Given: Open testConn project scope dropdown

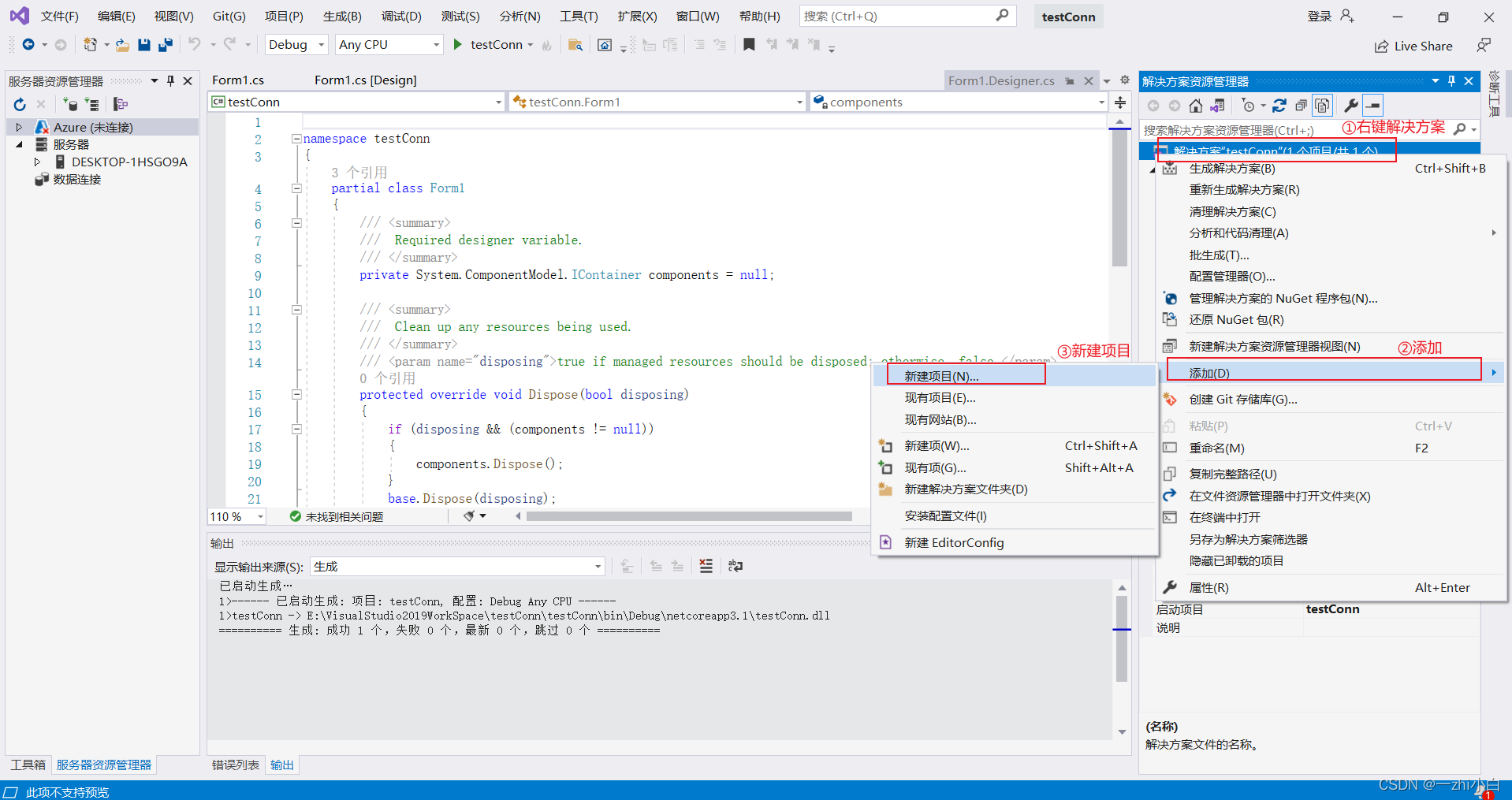Looking at the screenshot, I should click(356, 102).
